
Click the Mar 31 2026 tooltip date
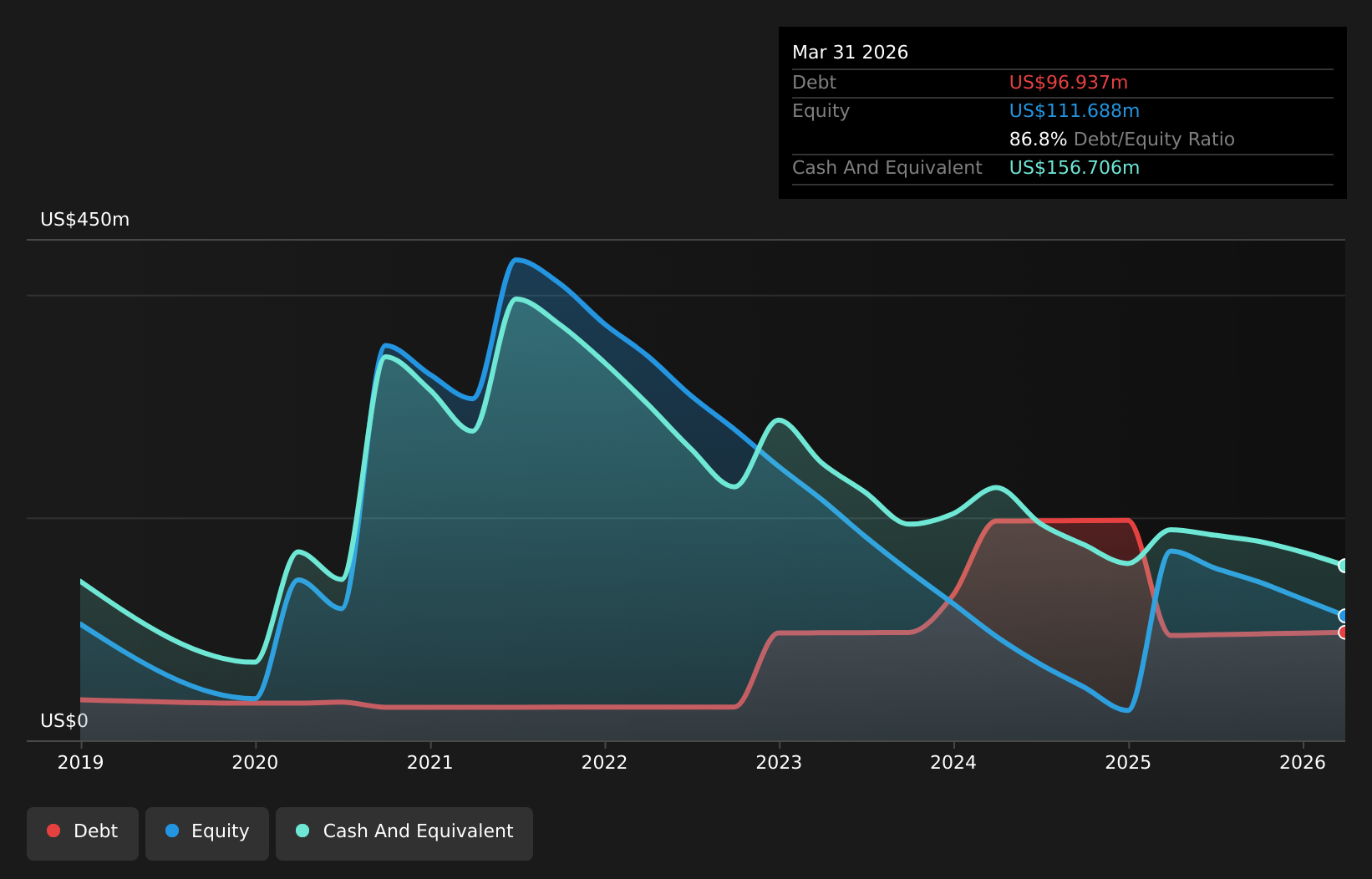click(x=850, y=53)
